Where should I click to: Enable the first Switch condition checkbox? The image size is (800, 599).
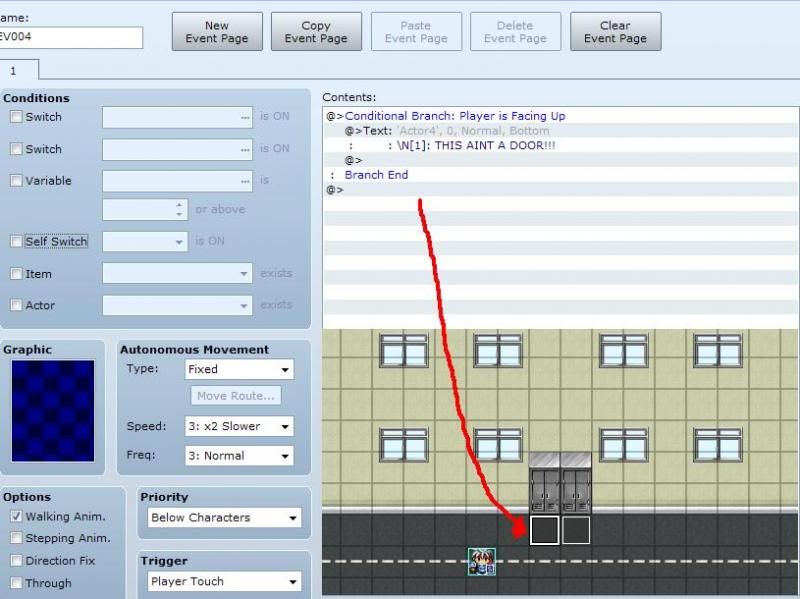point(16,117)
